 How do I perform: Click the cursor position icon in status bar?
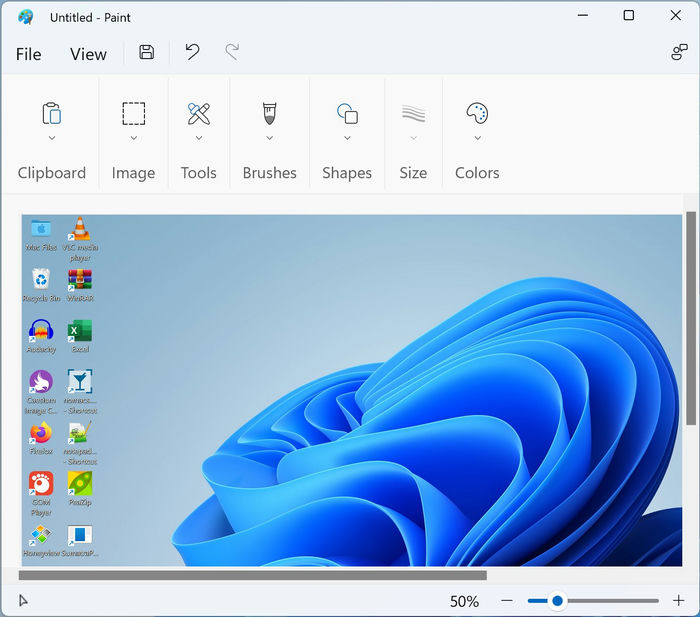coord(23,600)
